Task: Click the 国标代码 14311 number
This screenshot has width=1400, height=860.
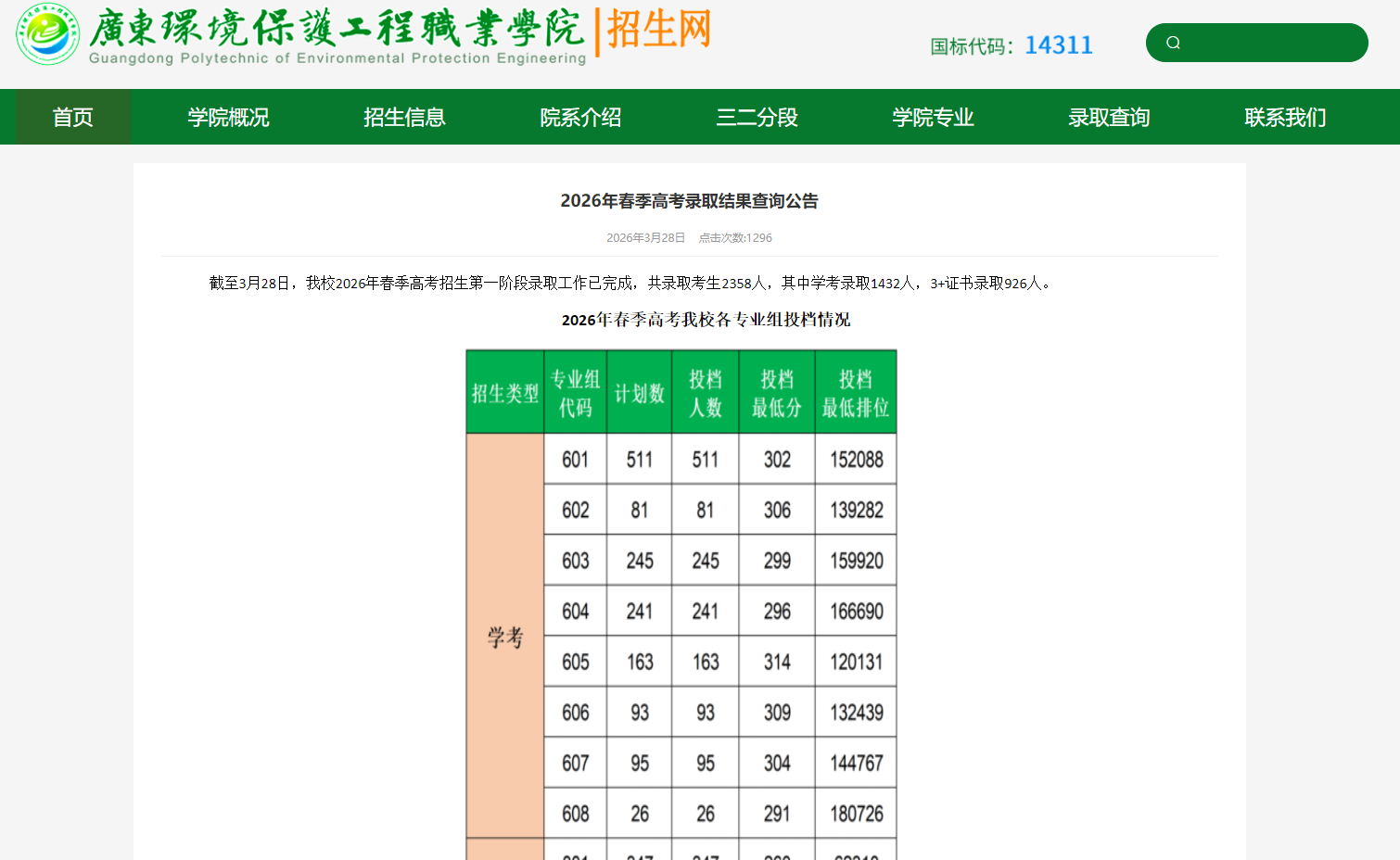Action: coord(1059,44)
